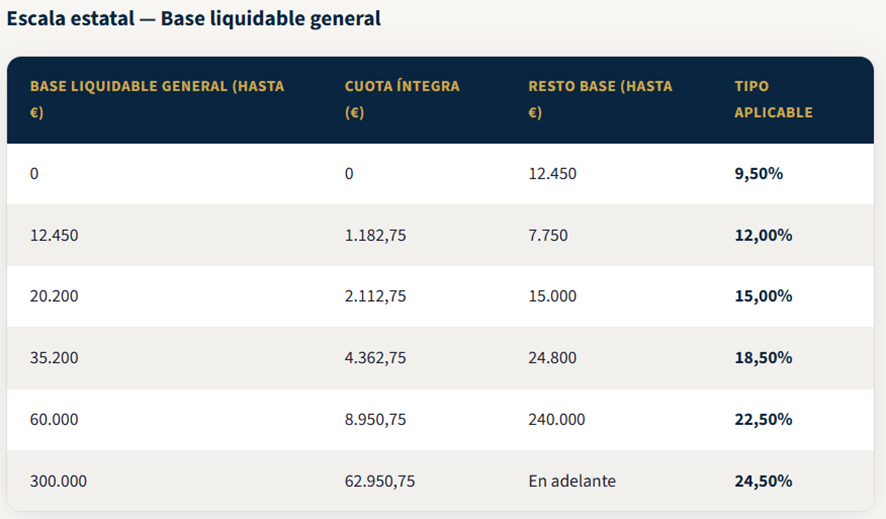Image resolution: width=886 pixels, height=519 pixels.
Task: Select the 'Base liquidable general (hasta €)' column header
Action: (157, 99)
